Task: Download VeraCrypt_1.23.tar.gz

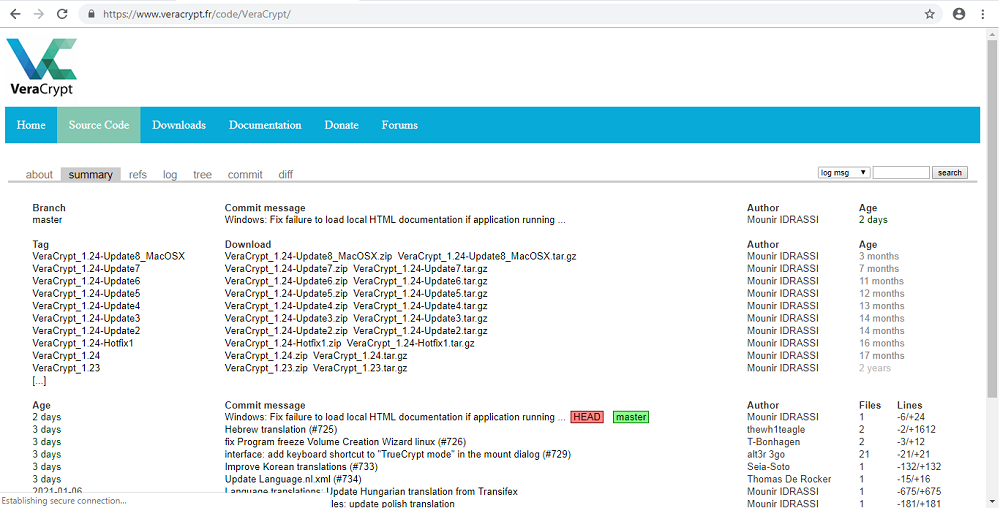Action: pos(360,368)
